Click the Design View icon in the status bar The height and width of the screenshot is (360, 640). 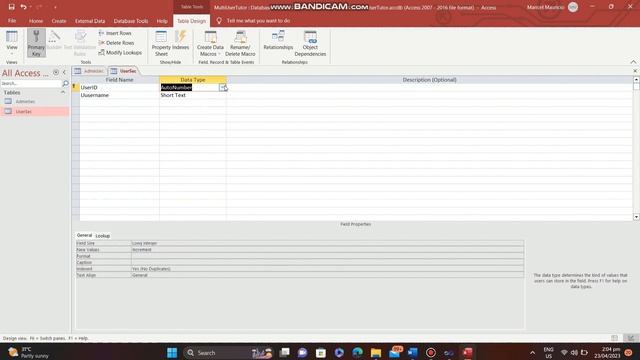click(631, 338)
